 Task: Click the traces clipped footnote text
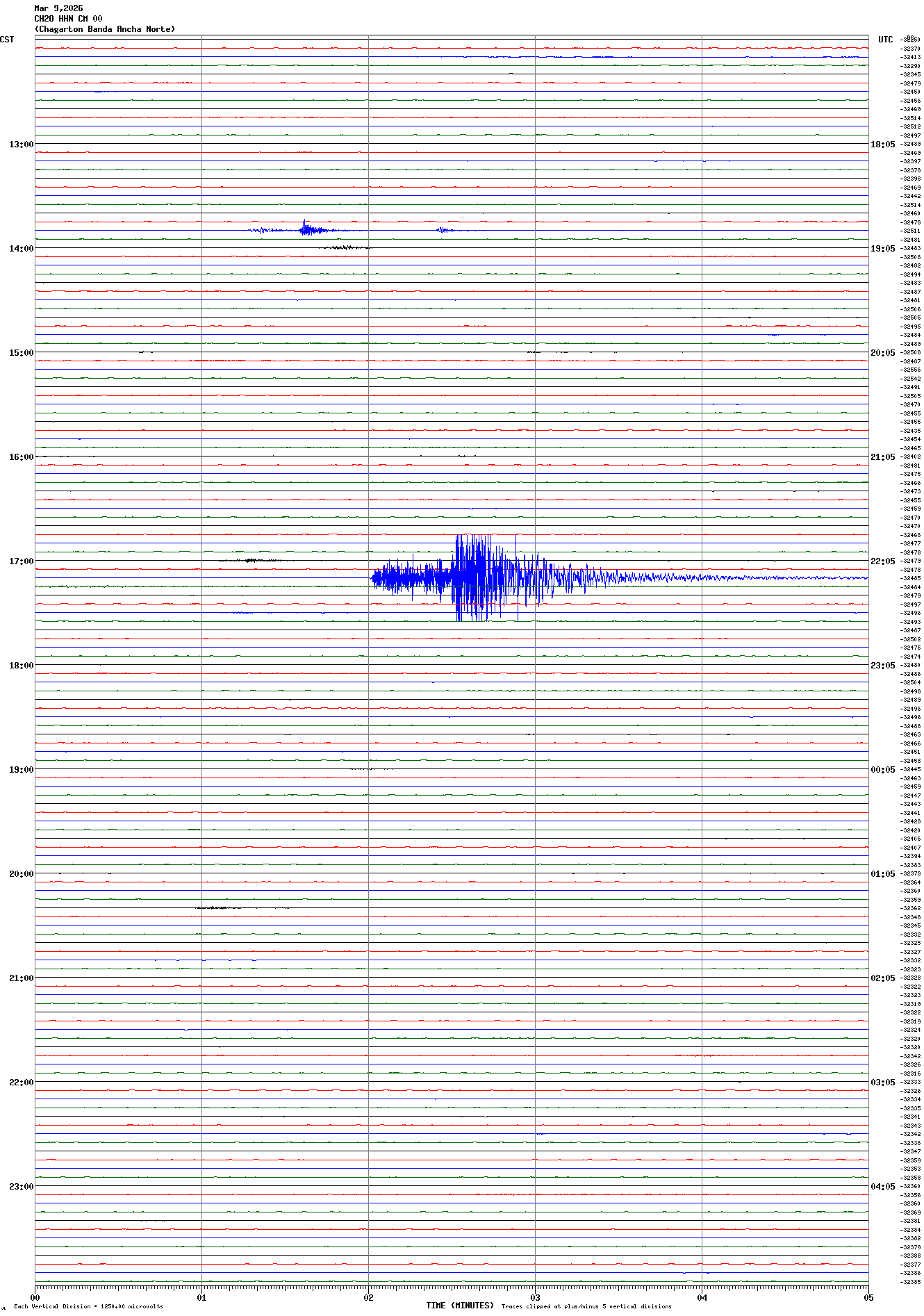(586, 1306)
